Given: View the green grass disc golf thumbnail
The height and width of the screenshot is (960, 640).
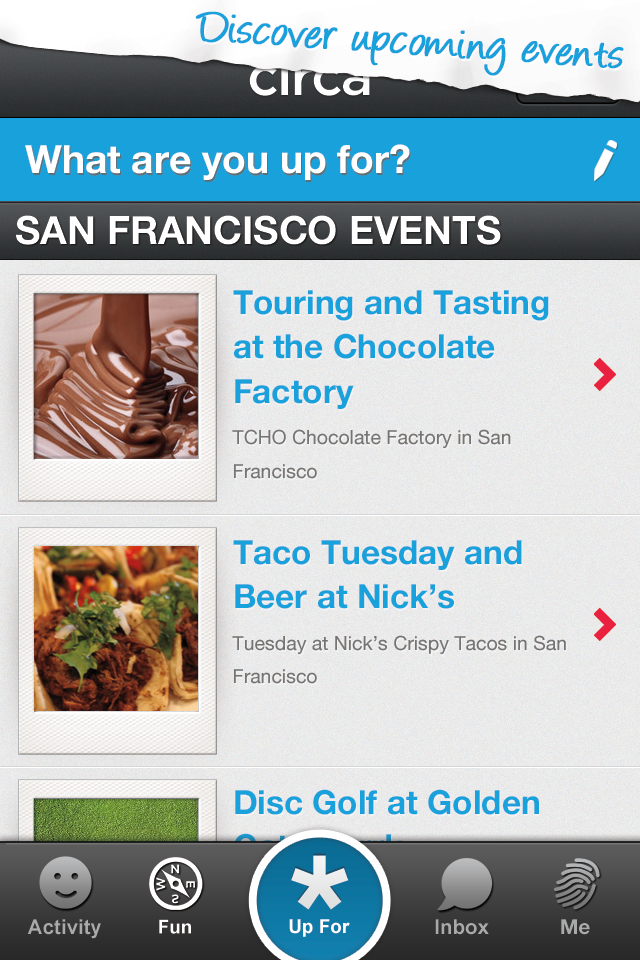Looking at the screenshot, I should (116, 820).
